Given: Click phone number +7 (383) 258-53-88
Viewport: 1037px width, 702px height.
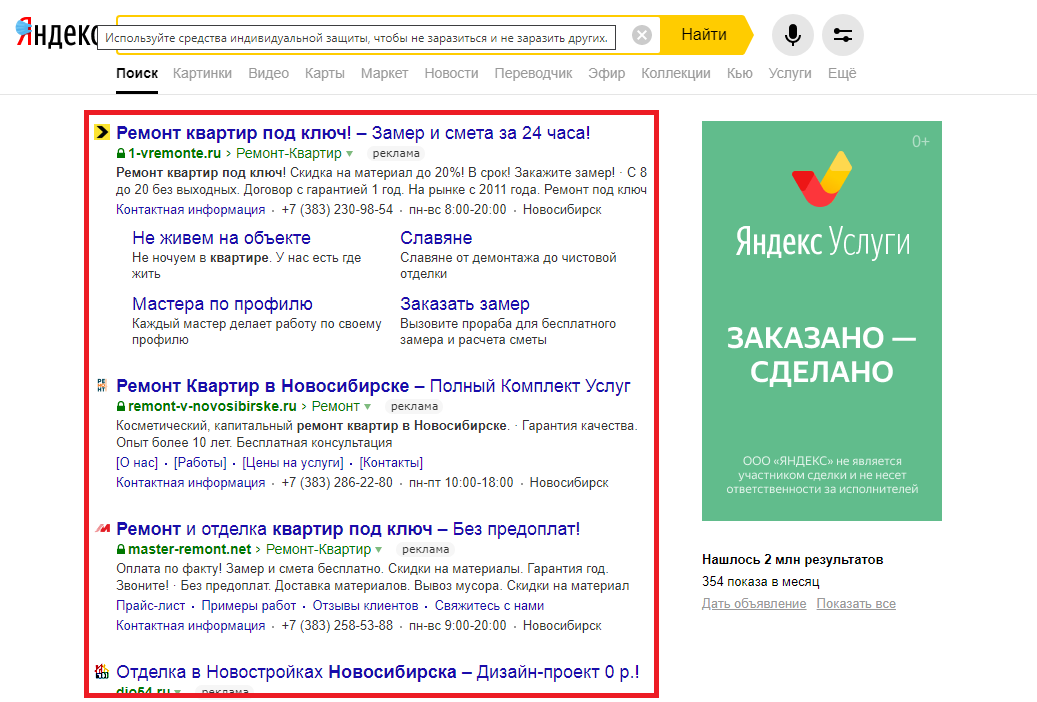Looking at the screenshot, I should pos(337,625).
